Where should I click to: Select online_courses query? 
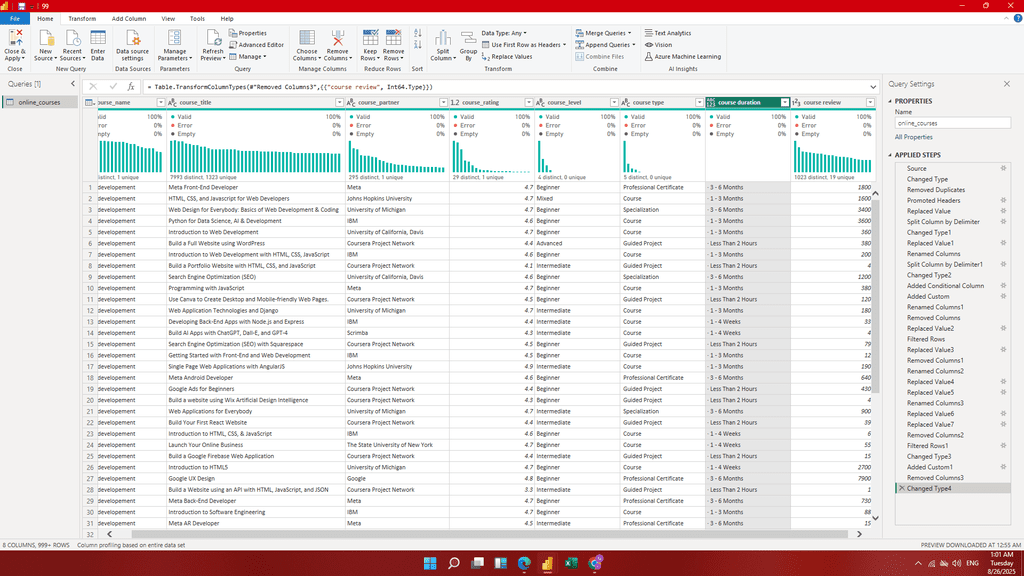39,103
